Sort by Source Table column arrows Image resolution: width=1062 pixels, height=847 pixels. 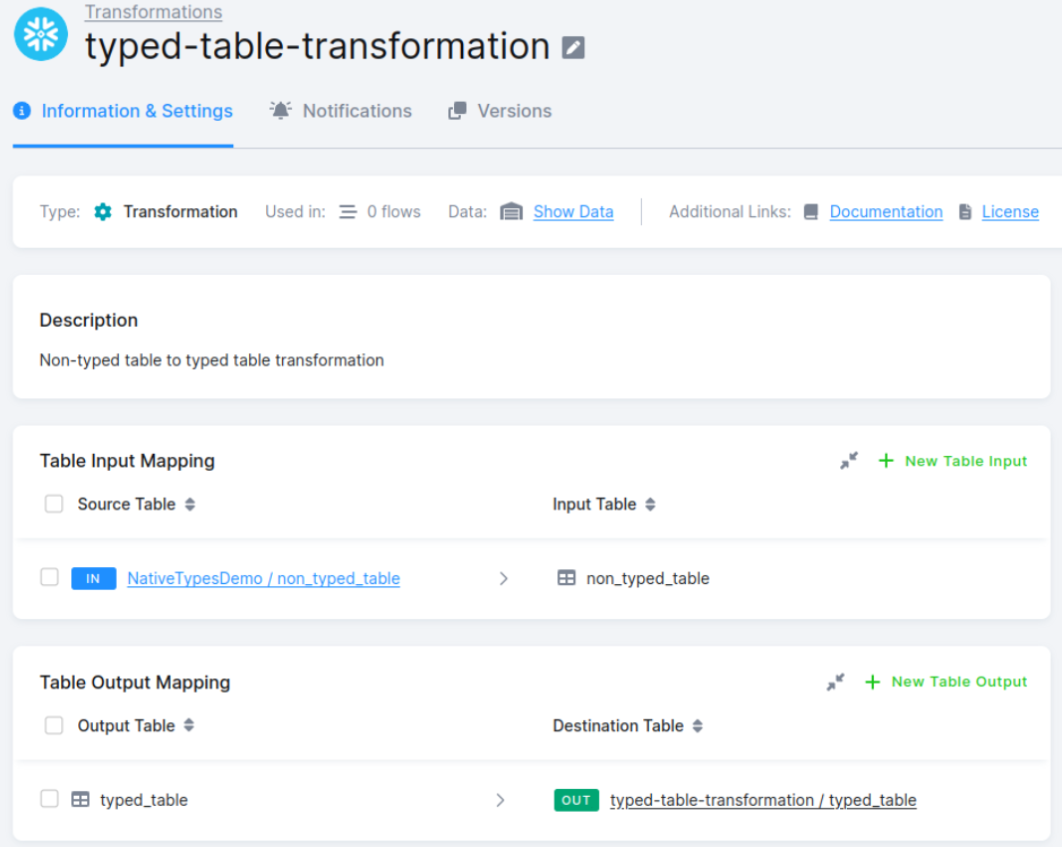click(190, 504)
